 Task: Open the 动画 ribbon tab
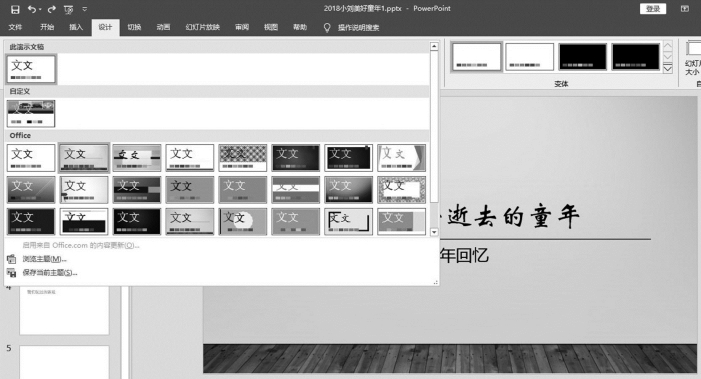click(x=163, y=27)
